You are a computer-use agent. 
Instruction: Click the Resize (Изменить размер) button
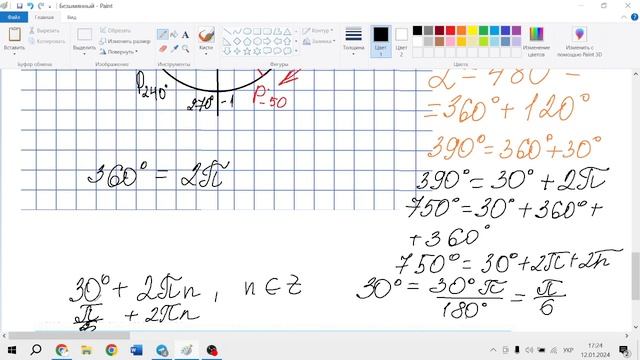(x=125, y=41)
